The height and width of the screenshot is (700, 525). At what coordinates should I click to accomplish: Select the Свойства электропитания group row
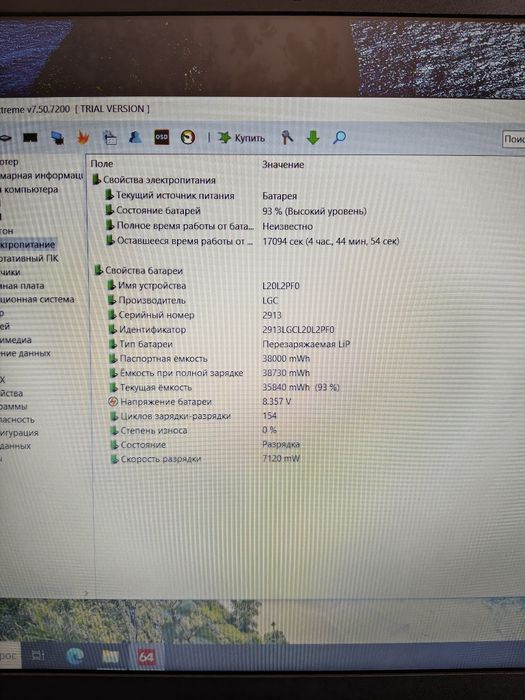coord(154,180)
